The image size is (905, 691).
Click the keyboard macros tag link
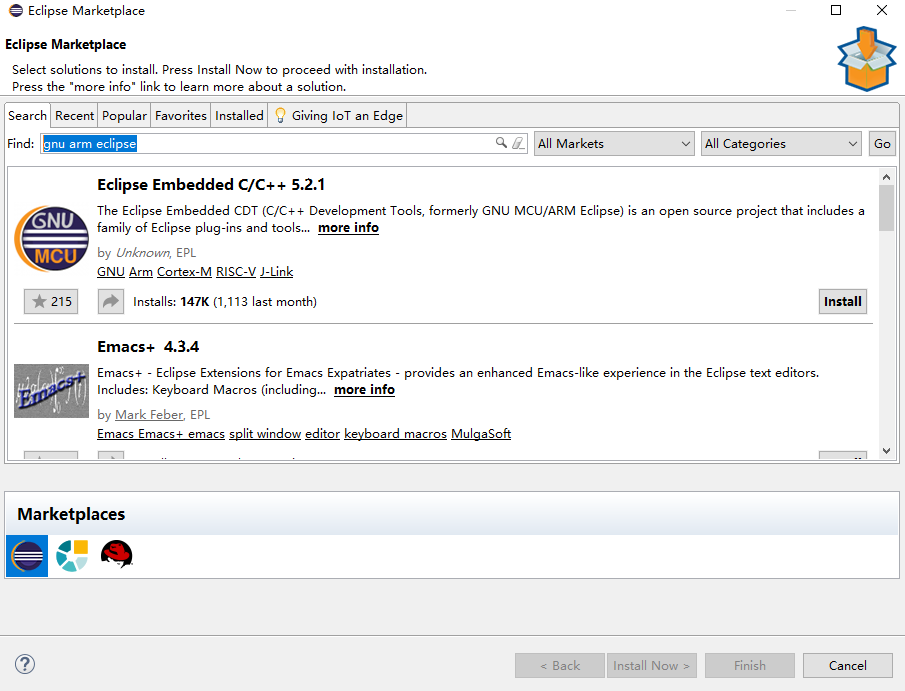pyautogui.click(x=395, y=434)
